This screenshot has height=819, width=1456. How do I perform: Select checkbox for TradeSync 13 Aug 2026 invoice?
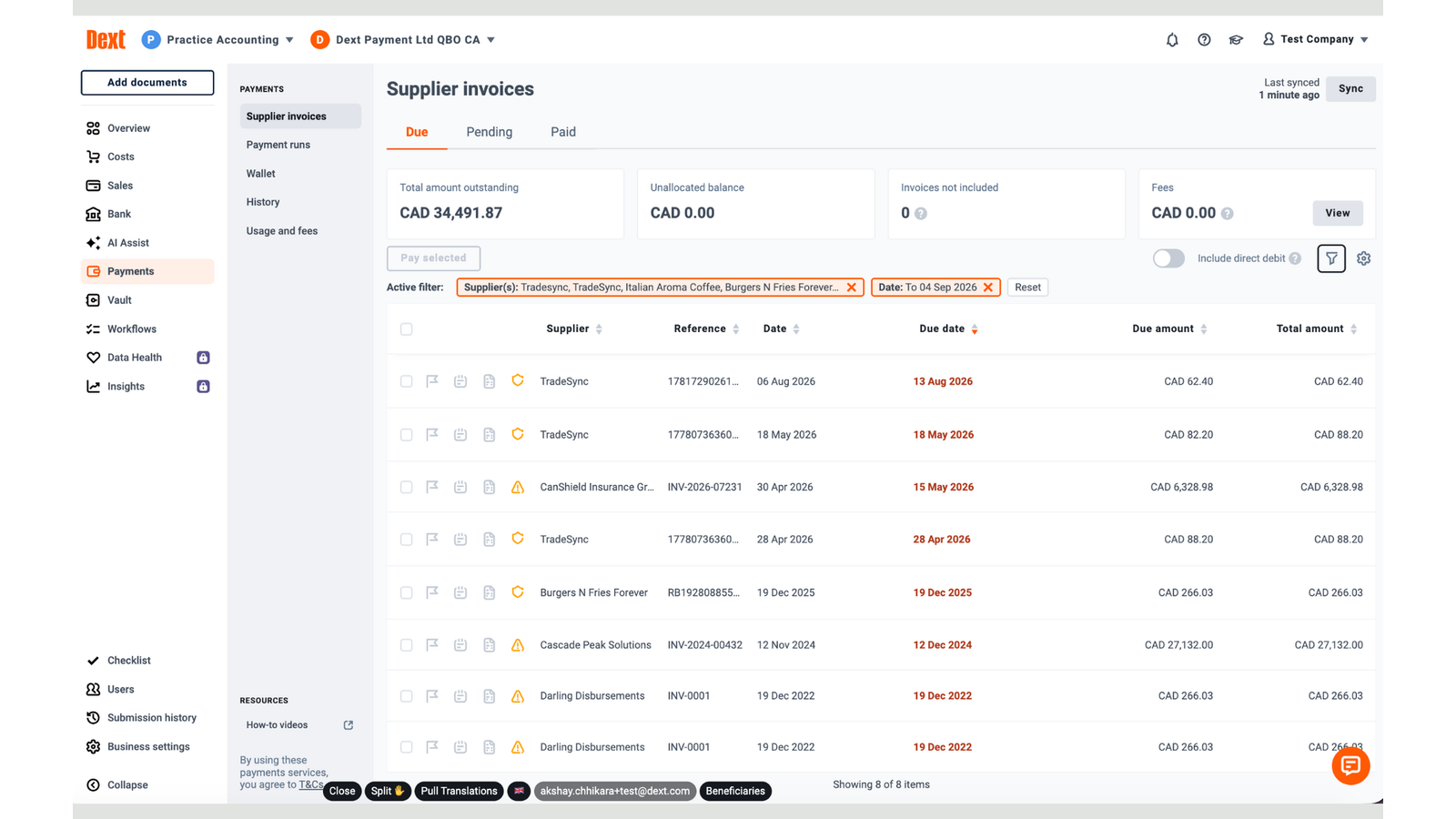point(407,382)
